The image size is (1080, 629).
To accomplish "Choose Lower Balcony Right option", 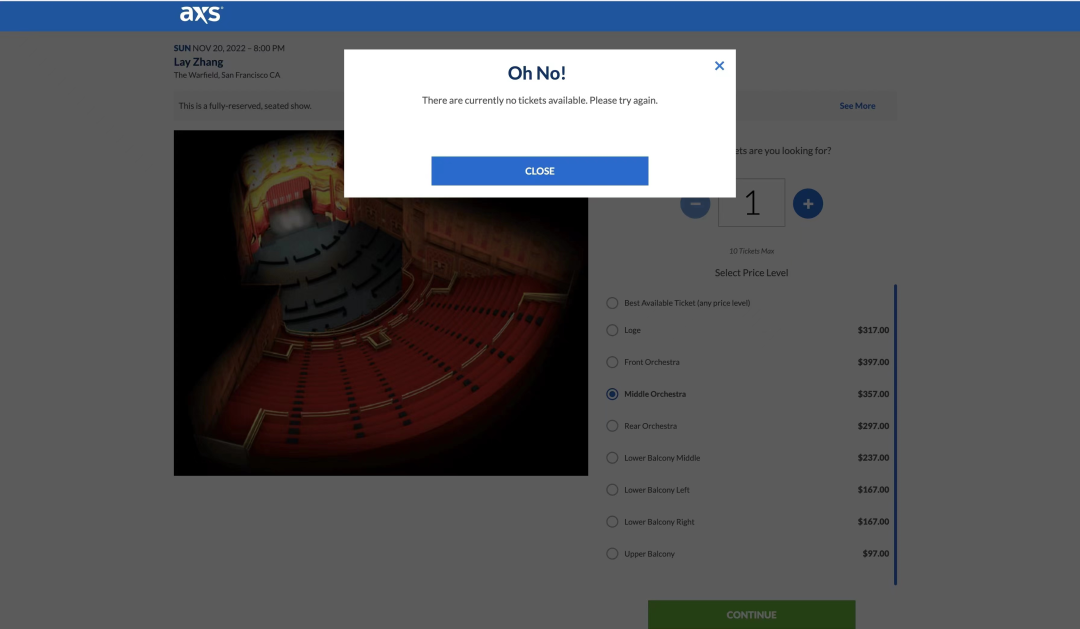I will [x=612, y=522].
